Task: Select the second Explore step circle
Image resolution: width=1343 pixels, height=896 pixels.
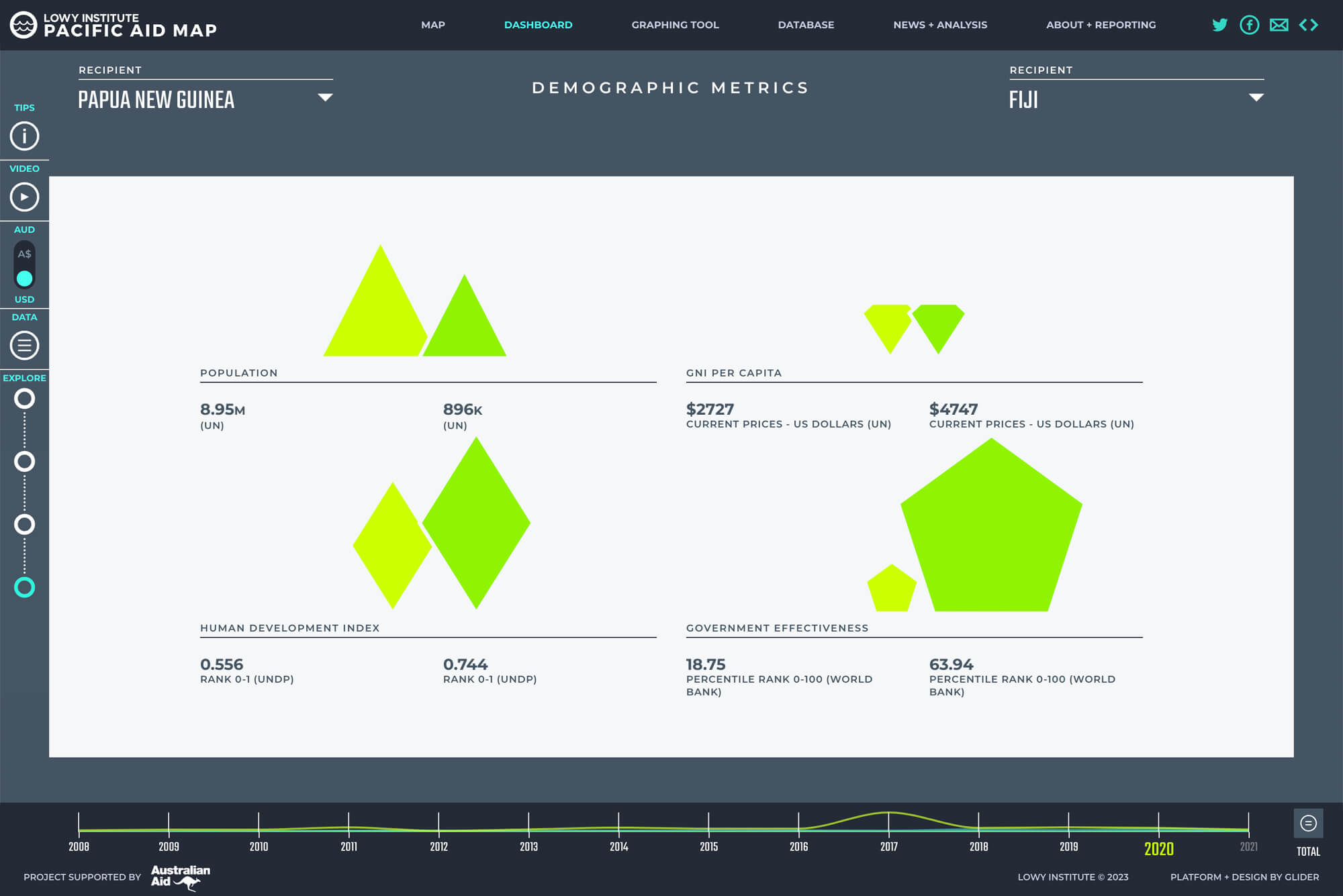Action: (24, 462)
